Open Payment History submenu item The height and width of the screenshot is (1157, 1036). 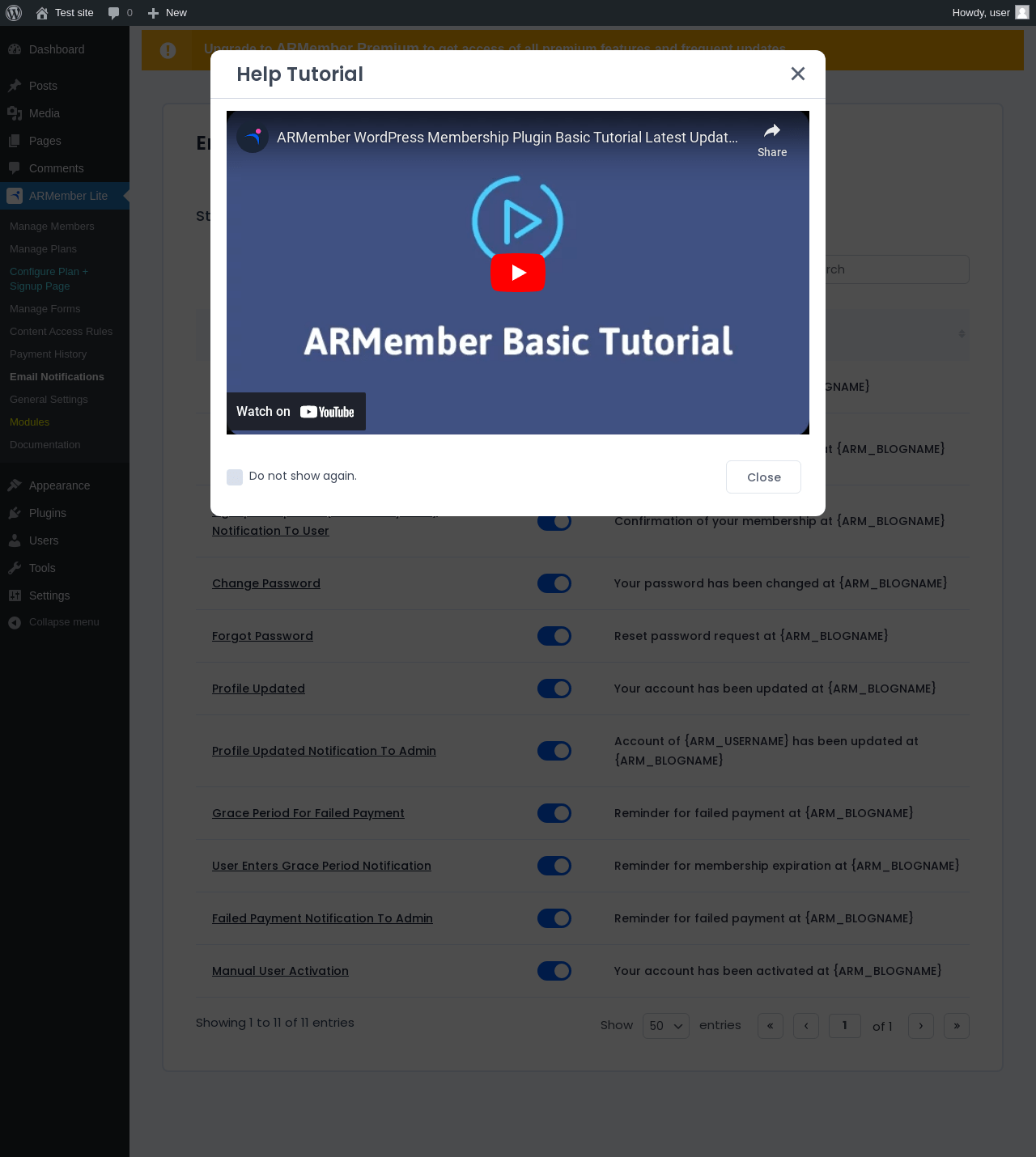click(x=48, y=354)
